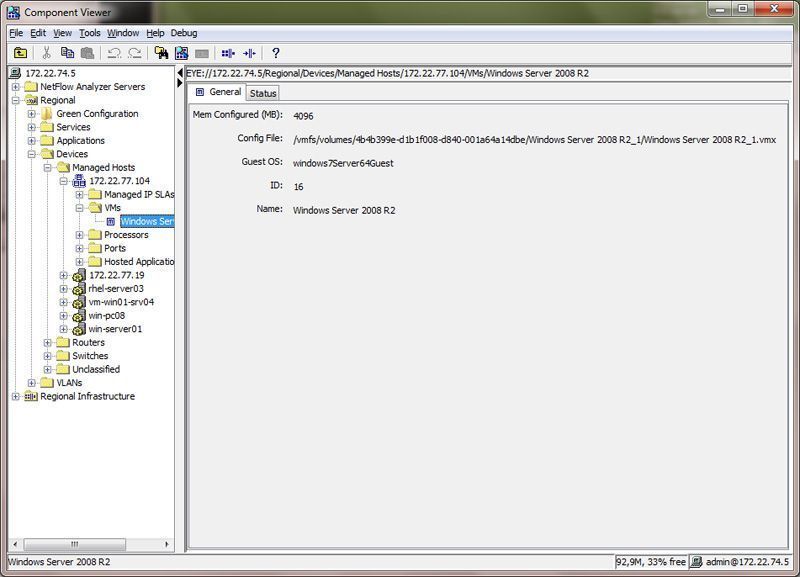This screenshot has height=577, width=800.
Task: Click the left scroll arrow of tree scrollbar
Action: [x=15, y=544]
